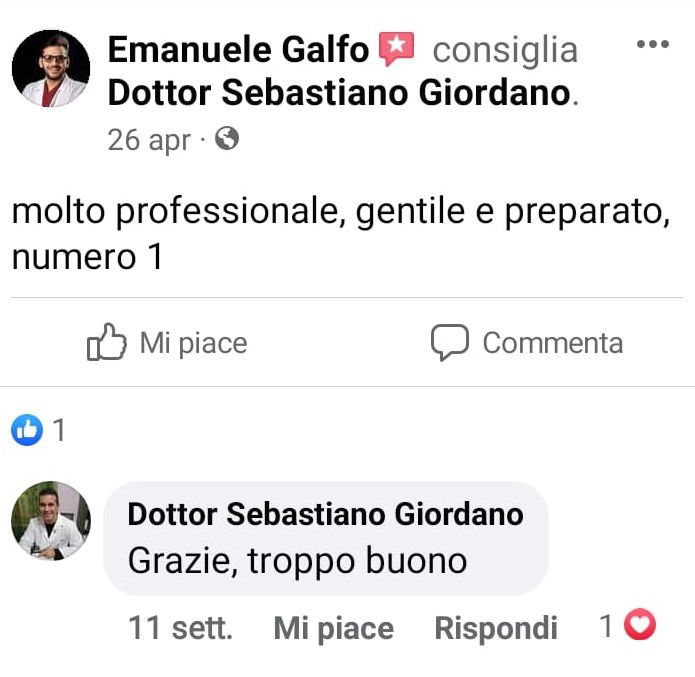Click the reaction count next to the blue like
This screenshot has height=677, width=695.
click(x=59, y=430)
